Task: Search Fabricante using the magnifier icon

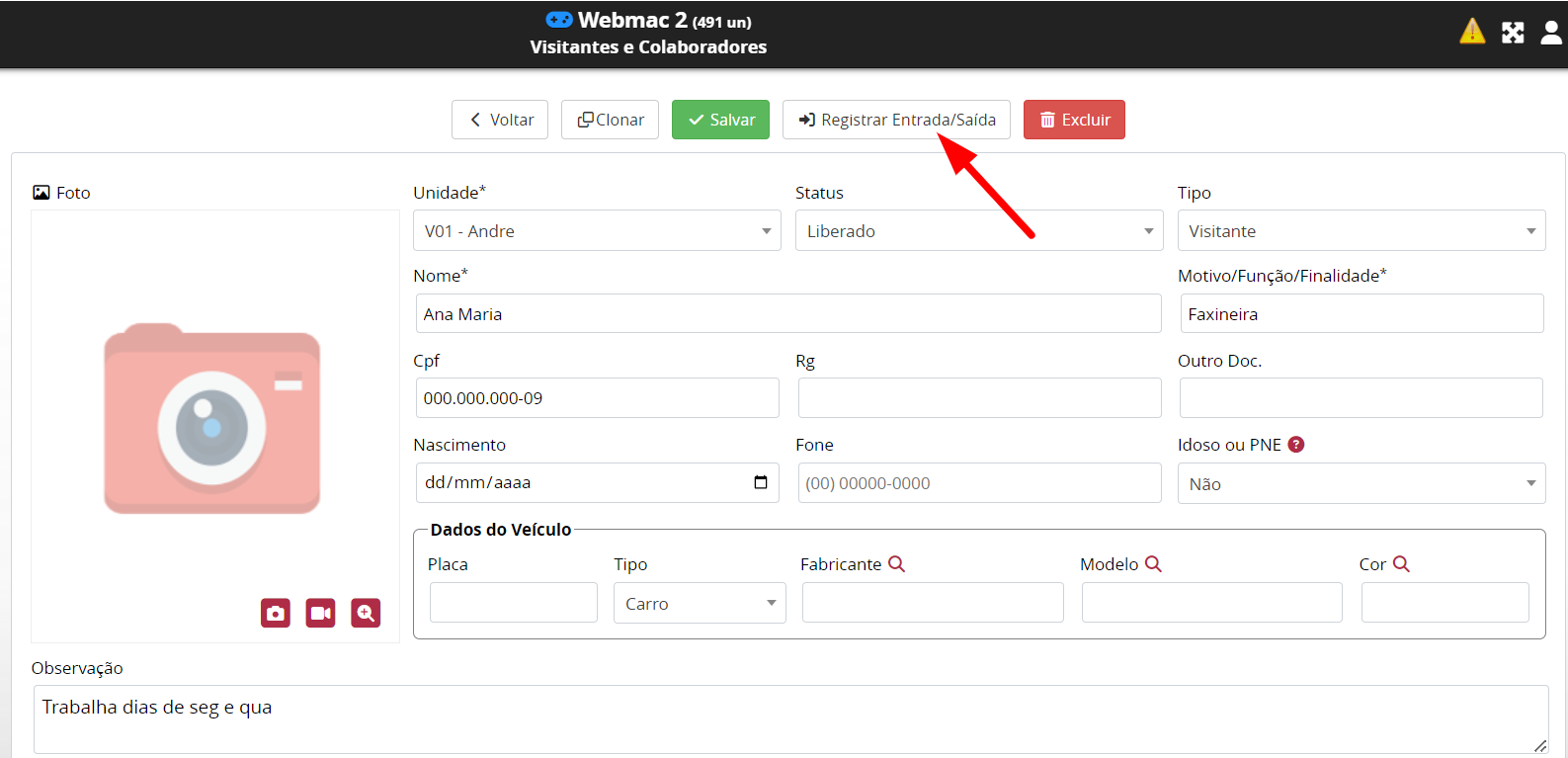Action: (896, 563)
